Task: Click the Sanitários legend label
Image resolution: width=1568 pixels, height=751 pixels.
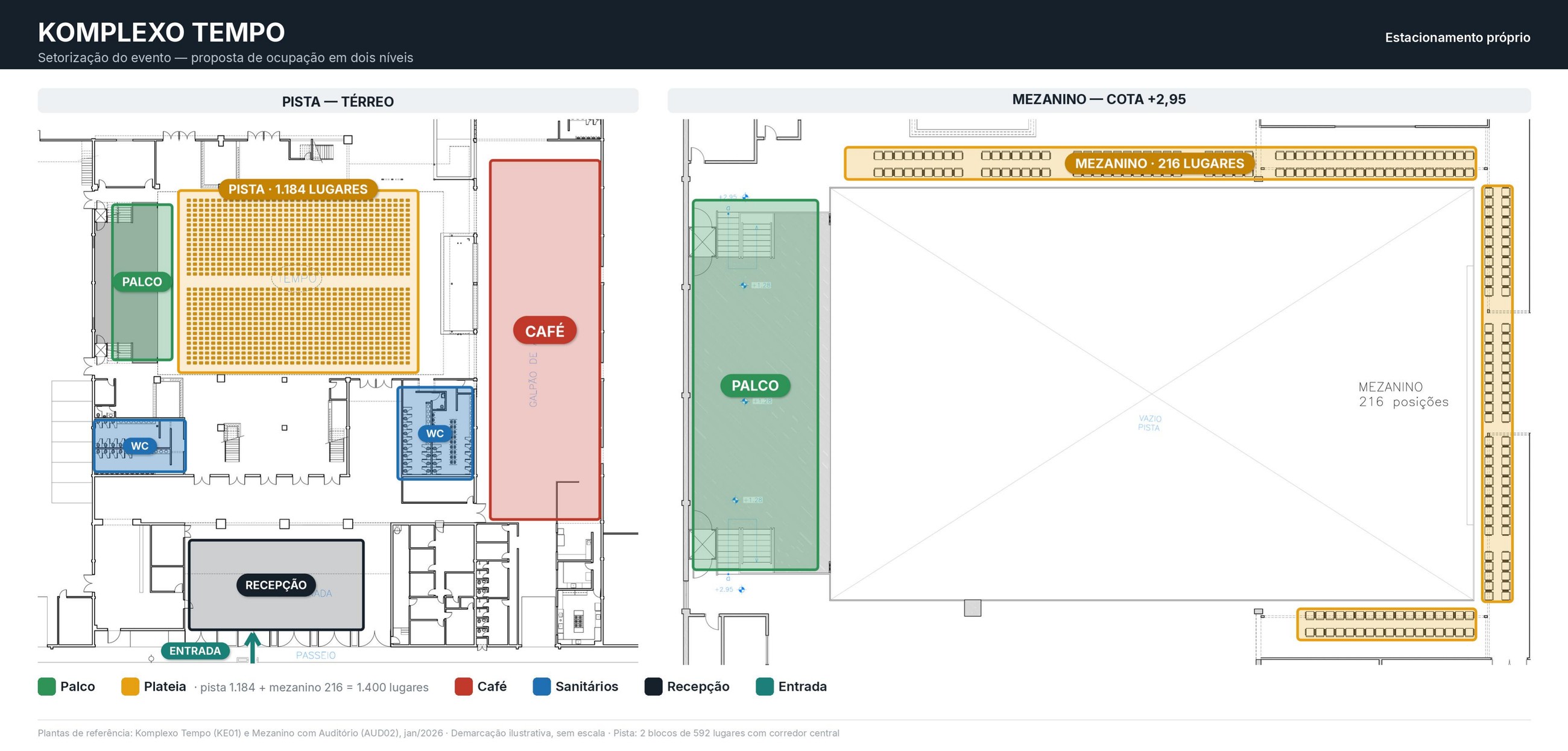Action: coord(587,687)
